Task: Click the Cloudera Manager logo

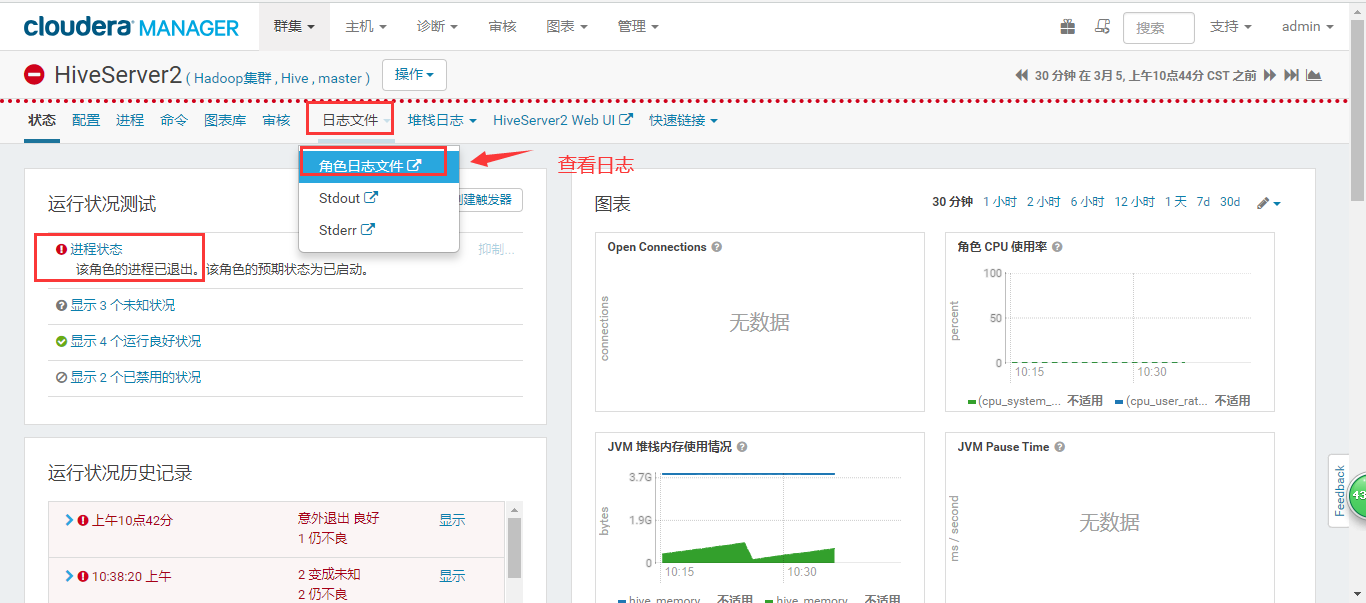Action: coord(131,27)
